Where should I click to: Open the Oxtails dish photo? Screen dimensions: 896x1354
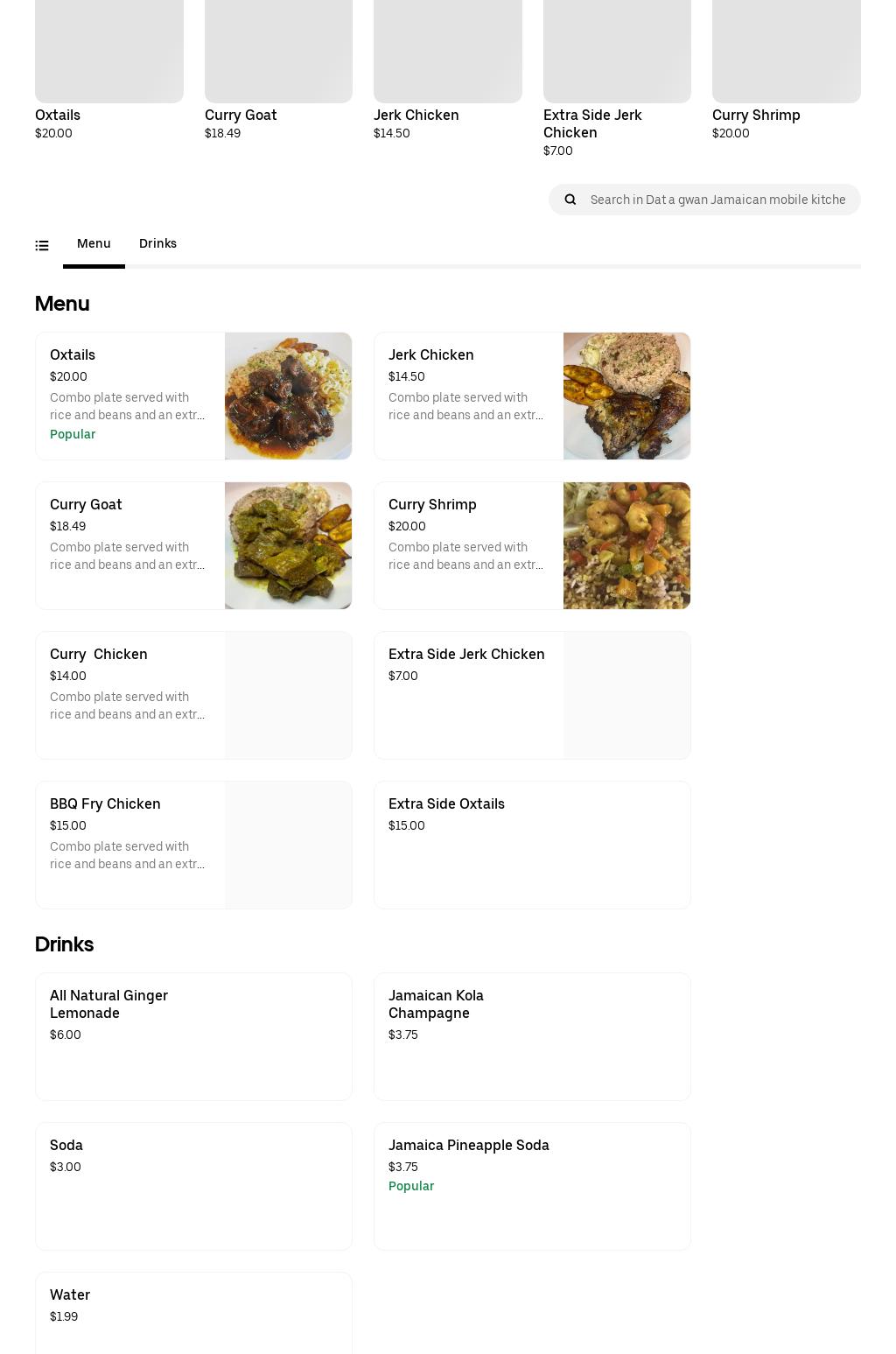pos(288,396)
